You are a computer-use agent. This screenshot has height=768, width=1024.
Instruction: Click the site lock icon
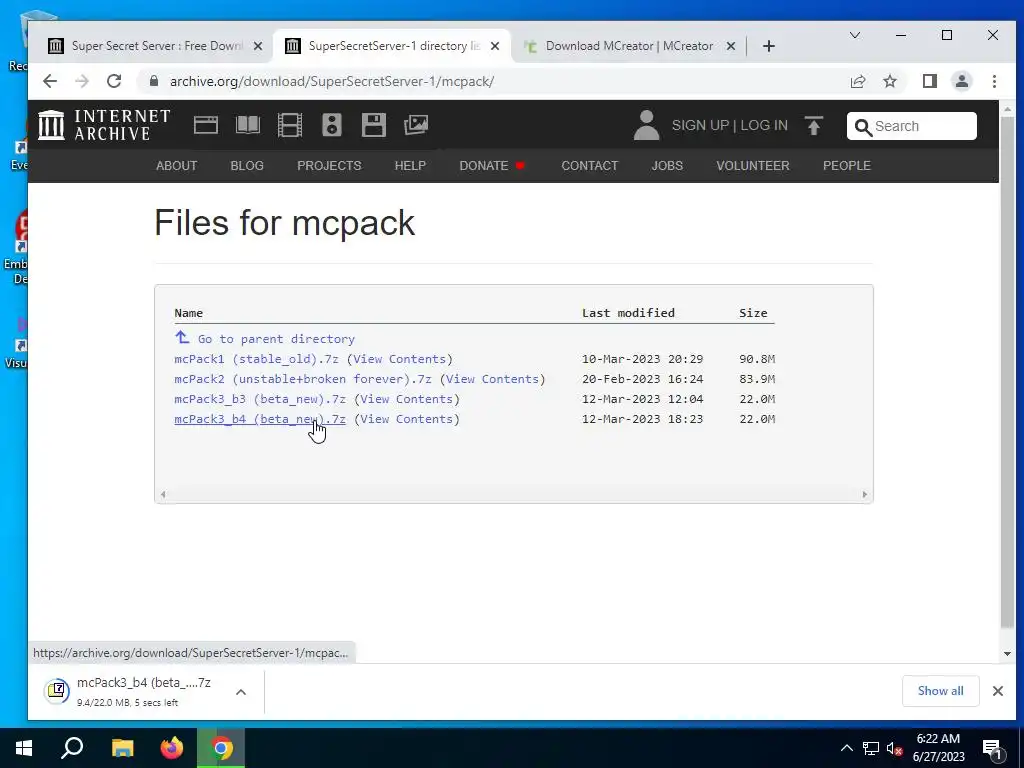(x=153, y=81)
